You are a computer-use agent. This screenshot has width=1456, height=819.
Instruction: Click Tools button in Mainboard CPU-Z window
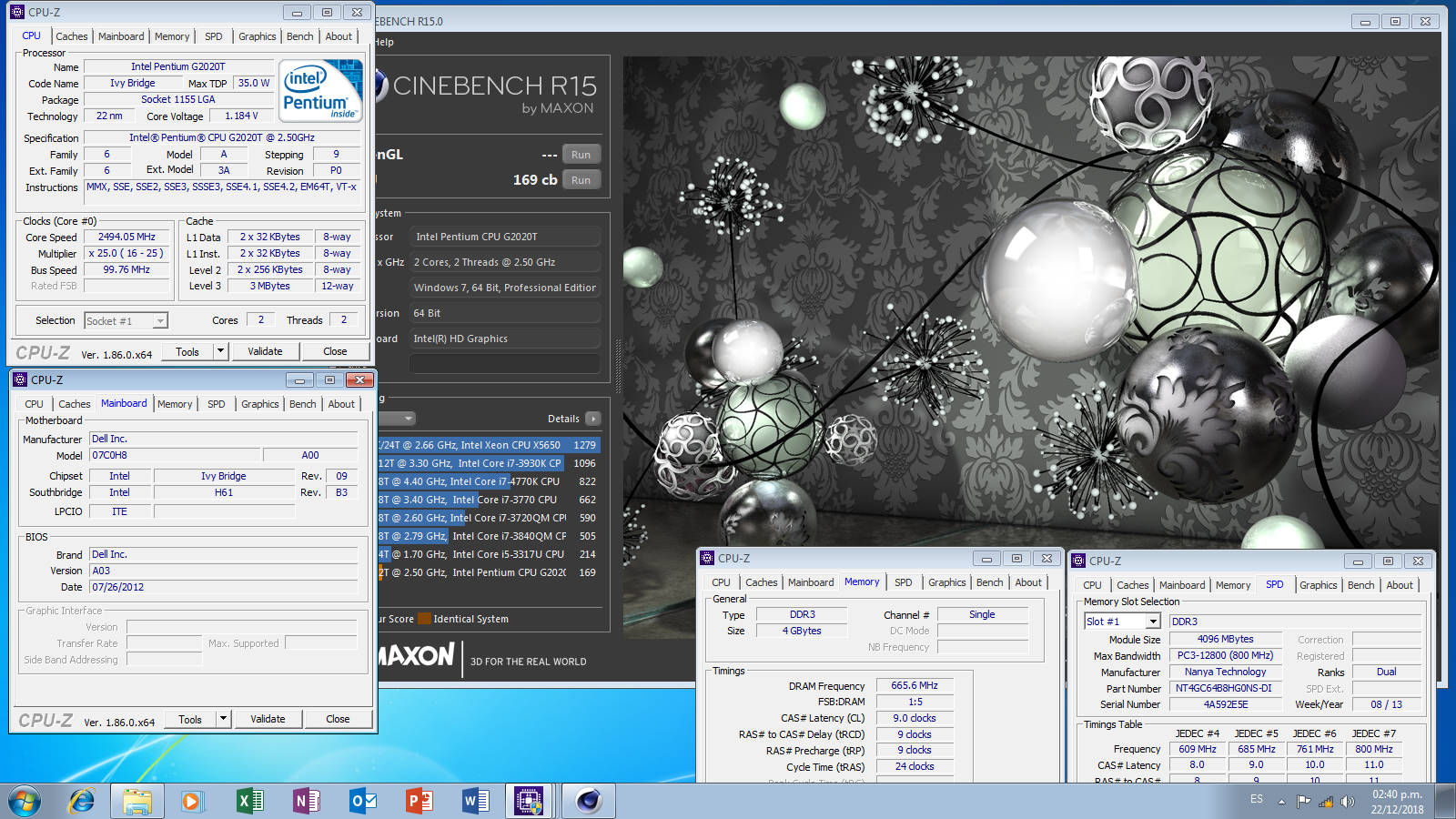click(190, 719)
